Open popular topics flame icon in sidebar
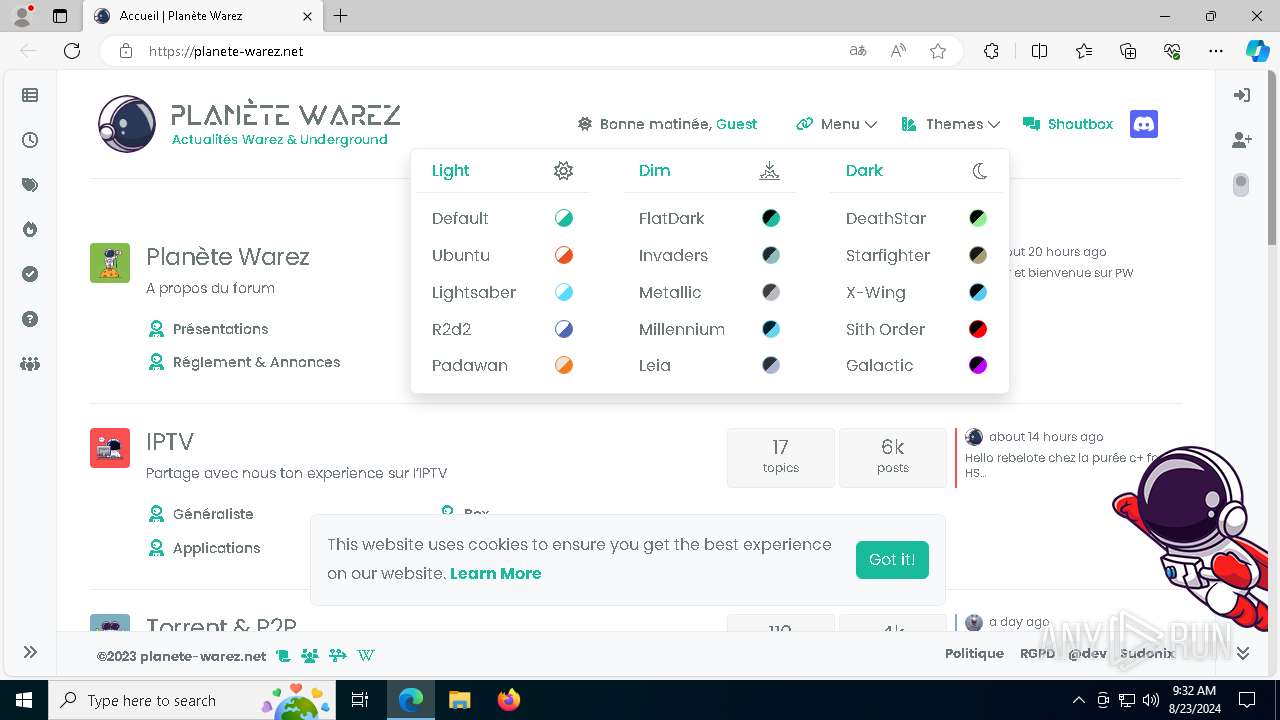 (30, 230)
